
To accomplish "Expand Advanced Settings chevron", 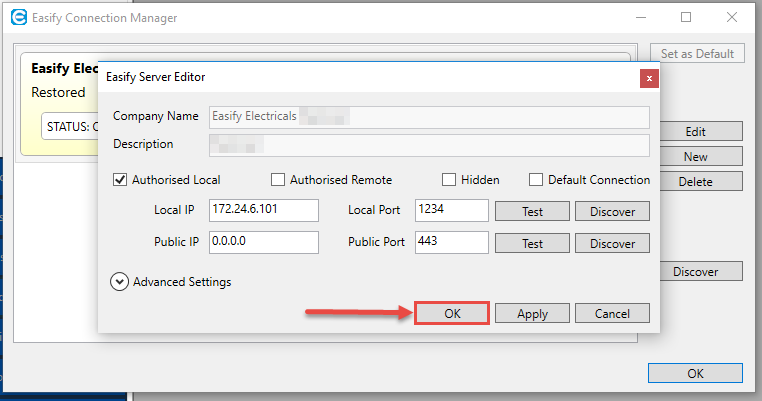I will (x=120, y=282).
